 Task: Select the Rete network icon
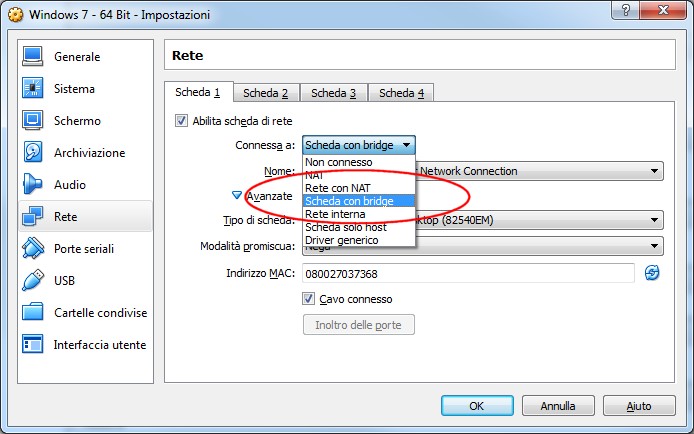(x=33, y=216)
